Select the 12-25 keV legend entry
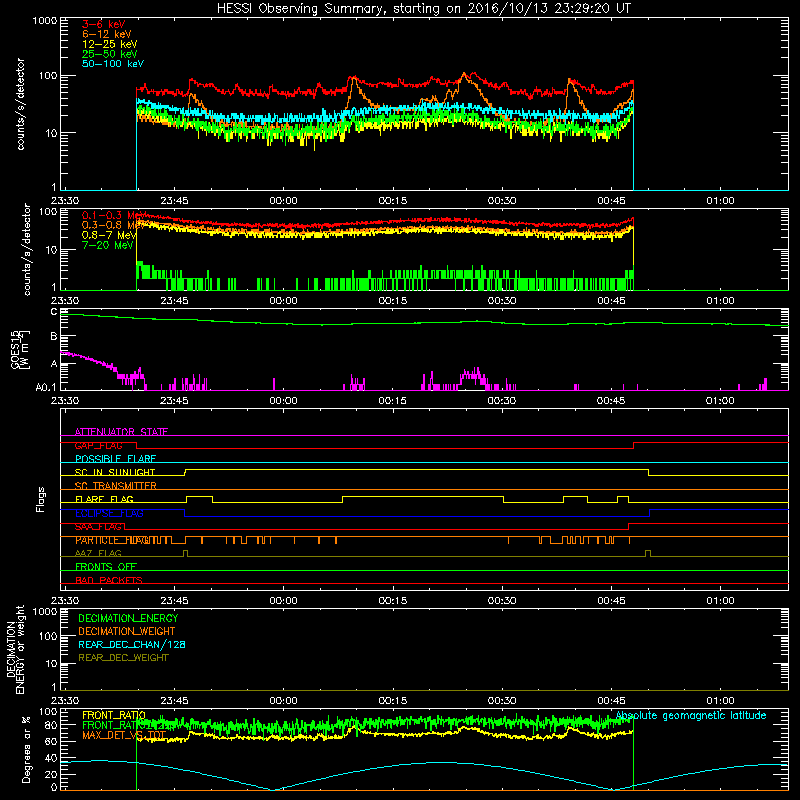This screenshot has width=800, height=800. click(110, 44)
